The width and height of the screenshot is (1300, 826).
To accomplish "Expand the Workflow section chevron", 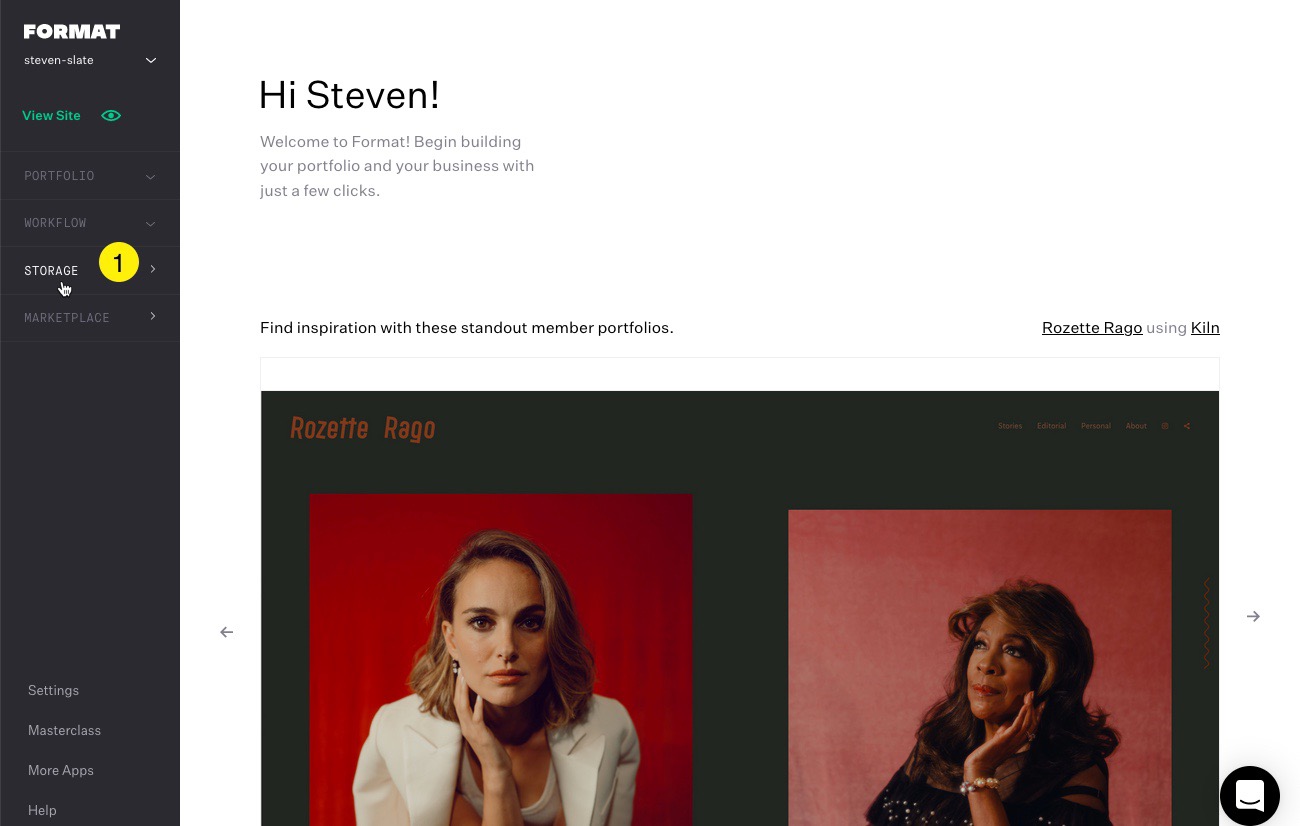I will tap(151, 224).
